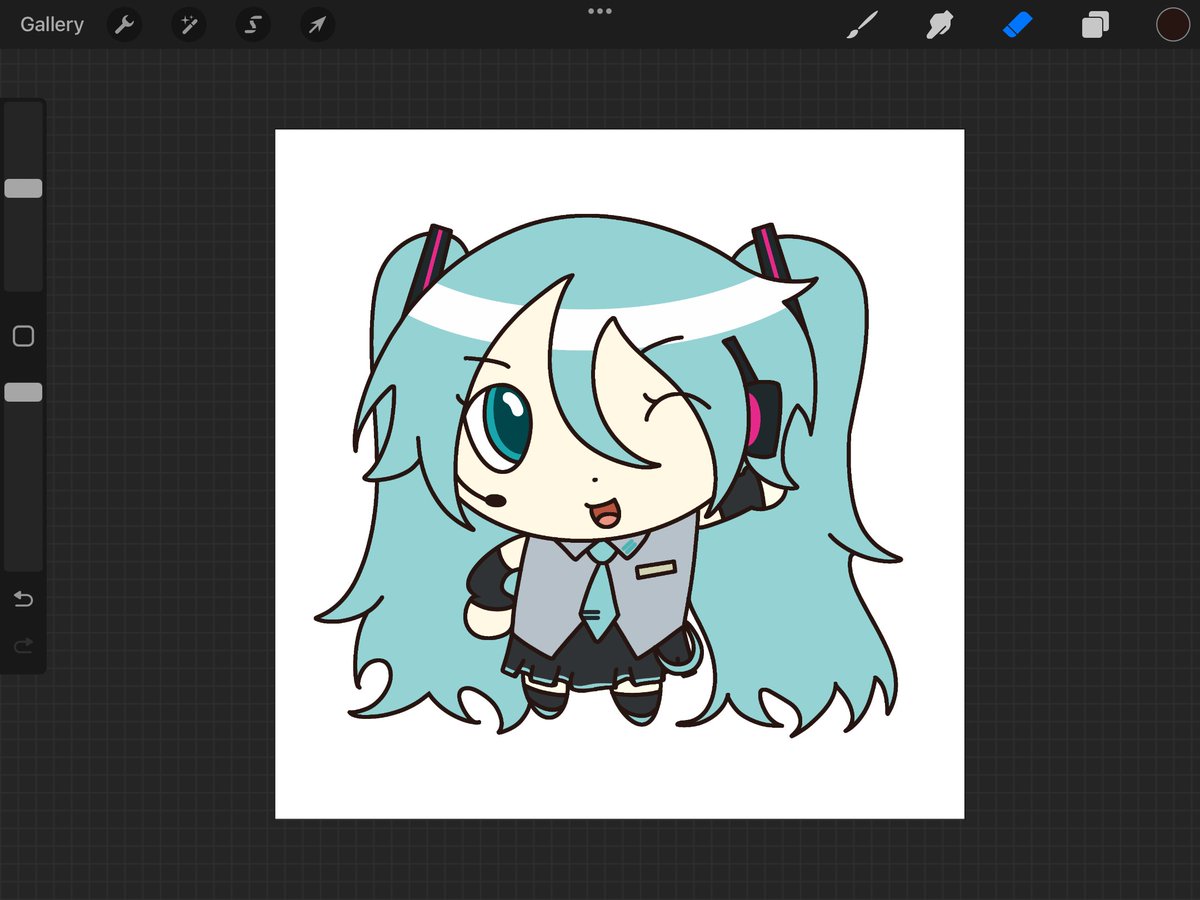Screen dimensions: 1200x900
Task: Return to the Gallery
Action: [52, 25]
